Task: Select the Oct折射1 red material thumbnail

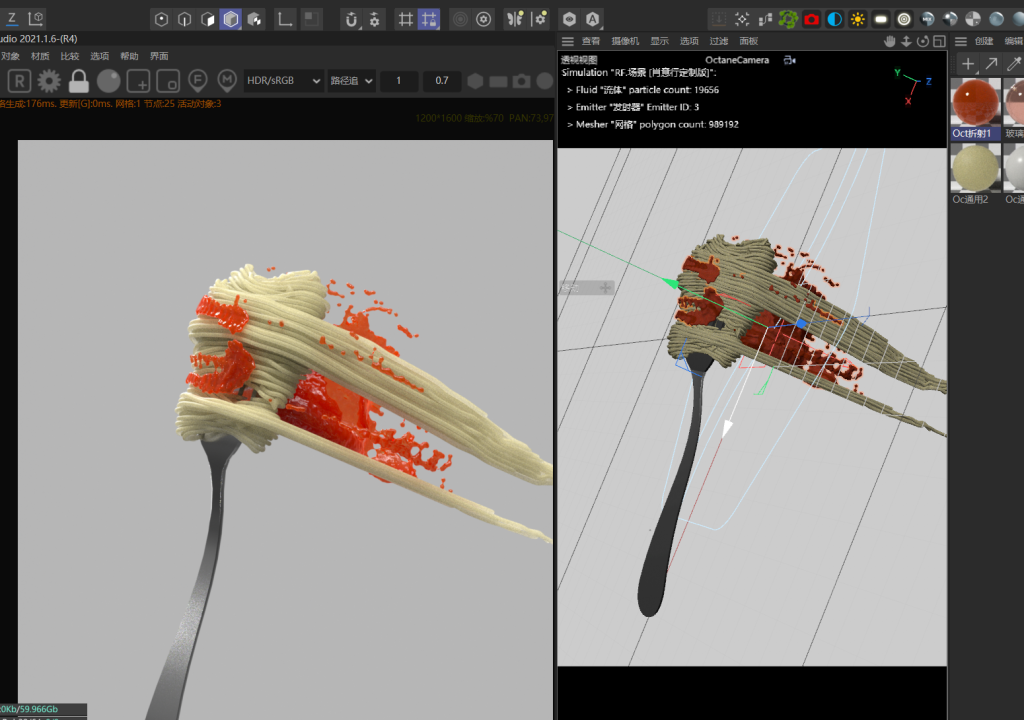Action: pos(975,102)
